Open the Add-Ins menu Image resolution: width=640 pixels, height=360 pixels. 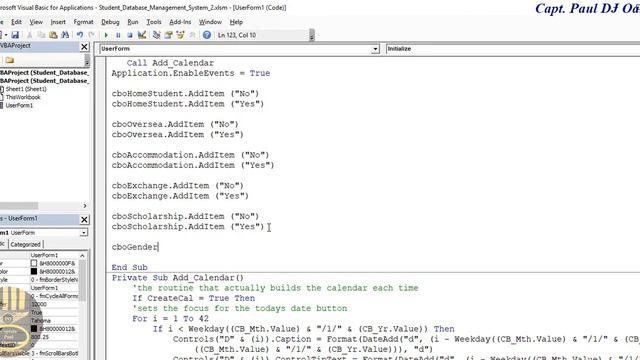(180, 22)
